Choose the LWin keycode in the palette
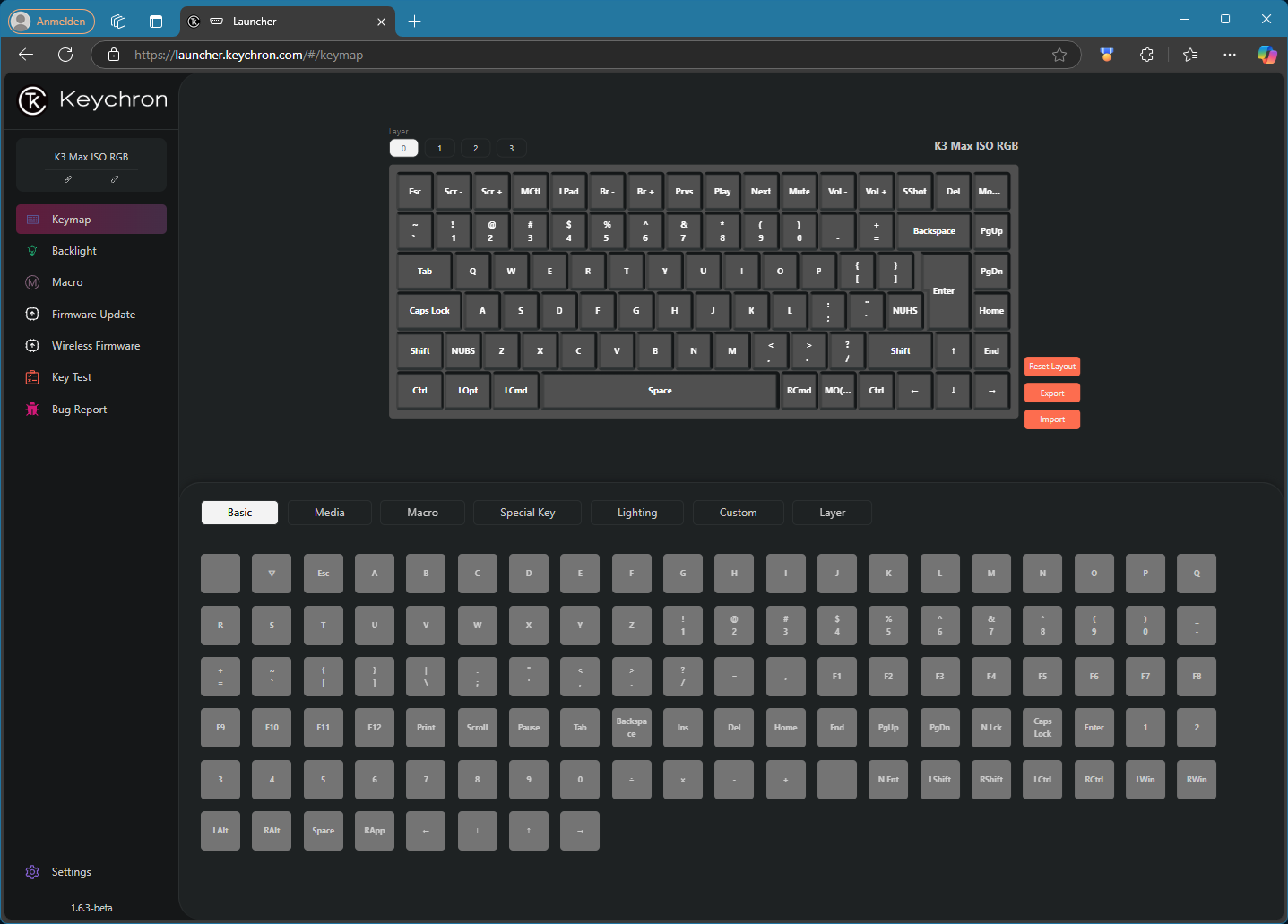 point(1145,780)
